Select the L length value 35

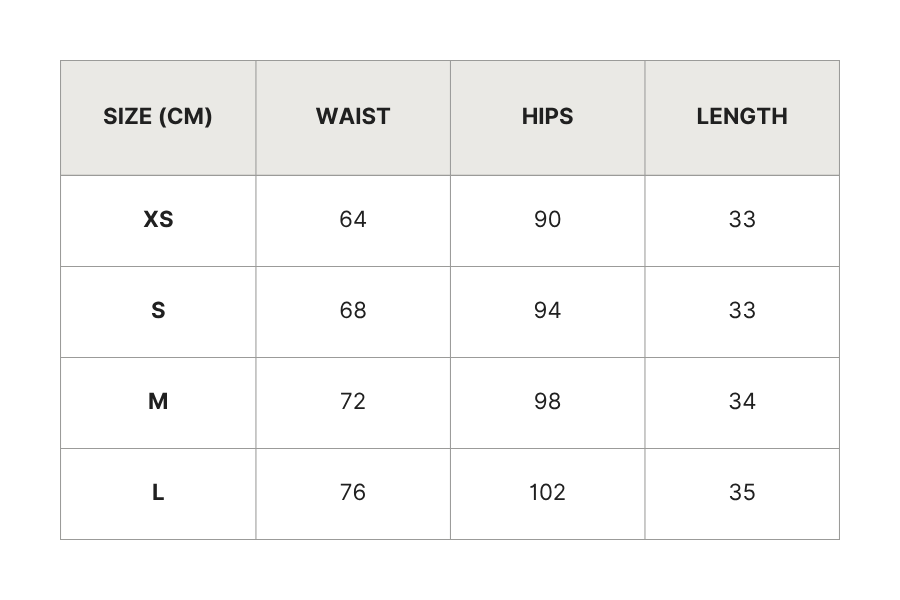click(x=742, y=493)
